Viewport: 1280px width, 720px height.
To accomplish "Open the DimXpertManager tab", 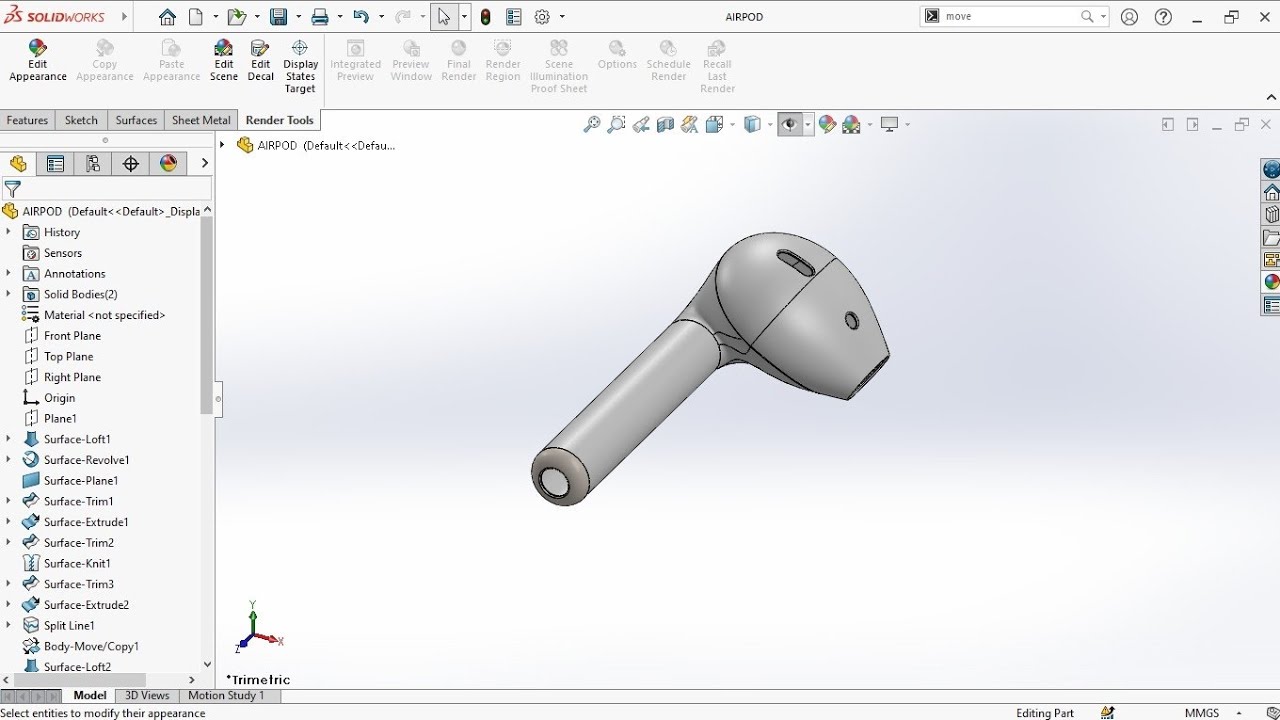I will point(131,164).
